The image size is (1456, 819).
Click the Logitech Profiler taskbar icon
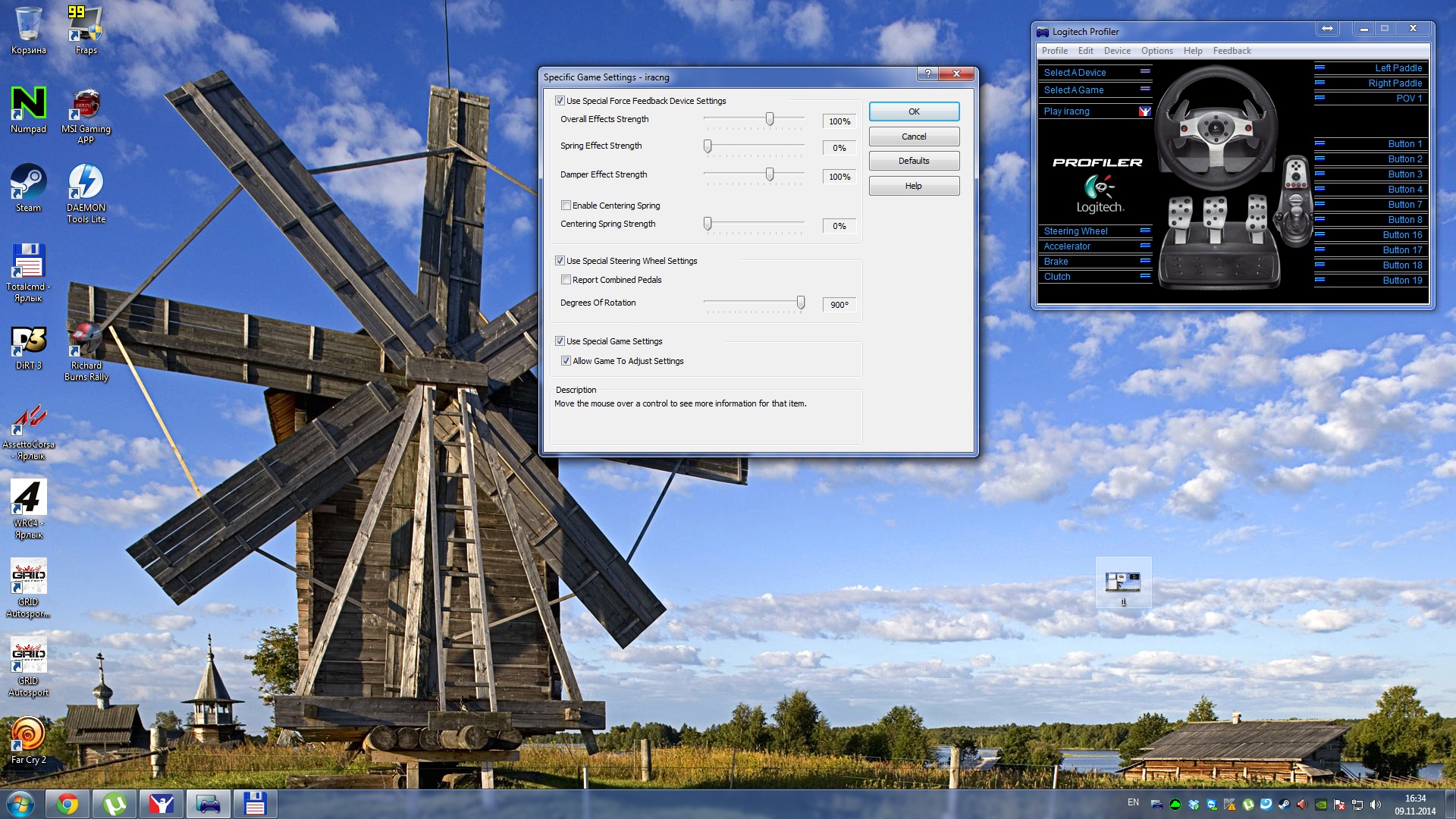209,804
